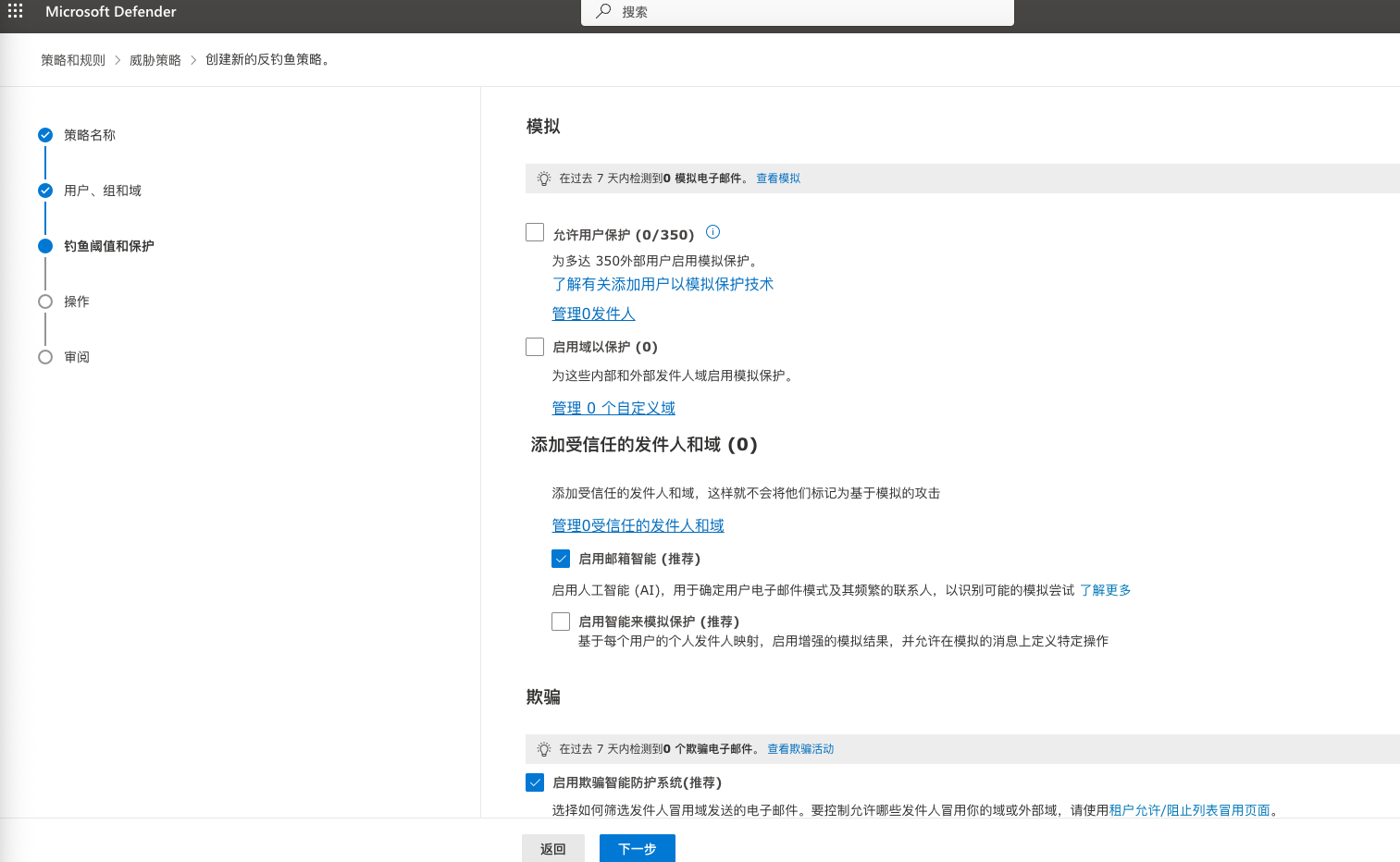
Task: Click 管理0发件人 link
Action: point(594,314)
